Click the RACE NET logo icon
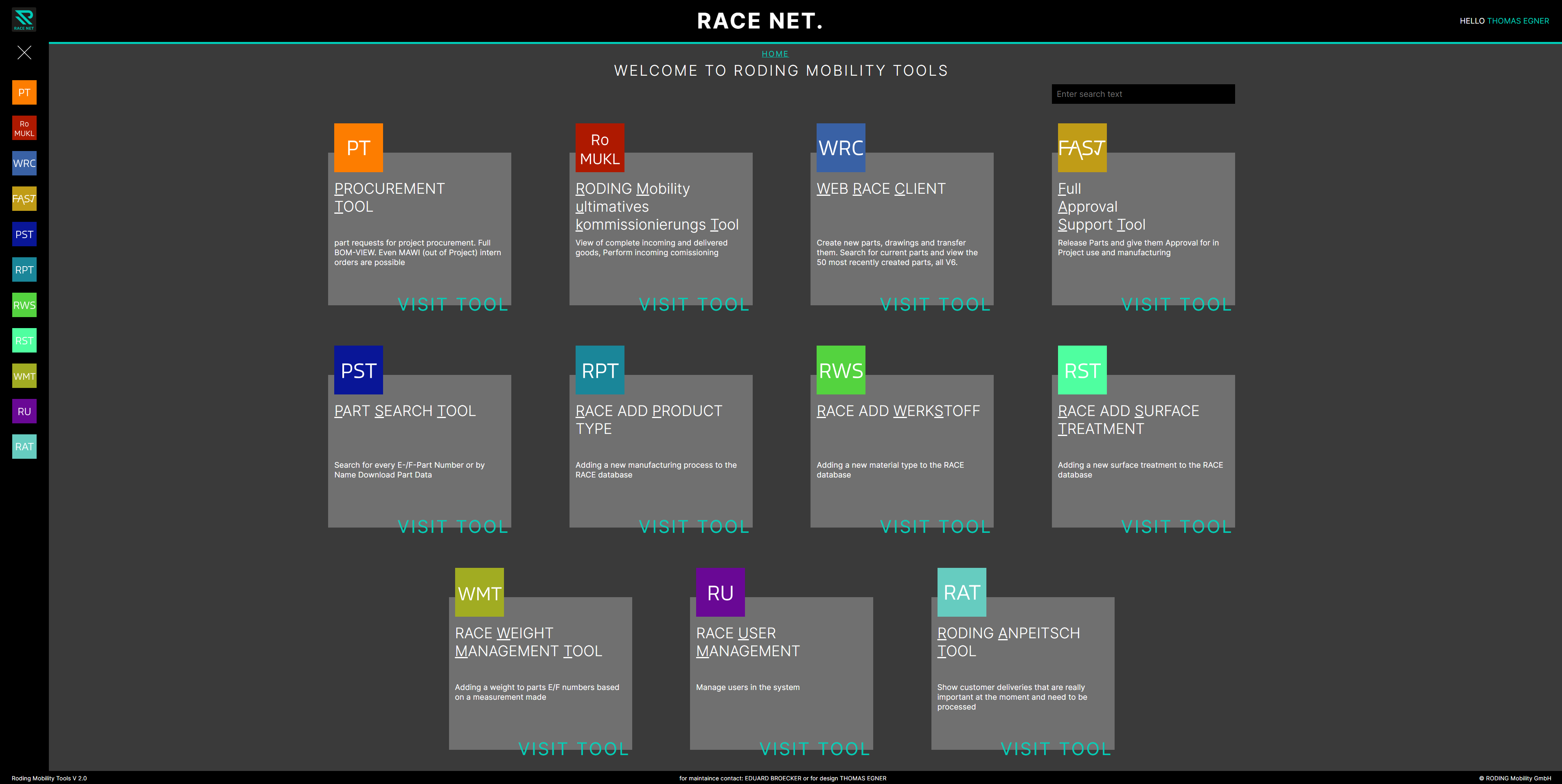The height and width of the screenshot is (784, 1562). click(x=24, y=20)
